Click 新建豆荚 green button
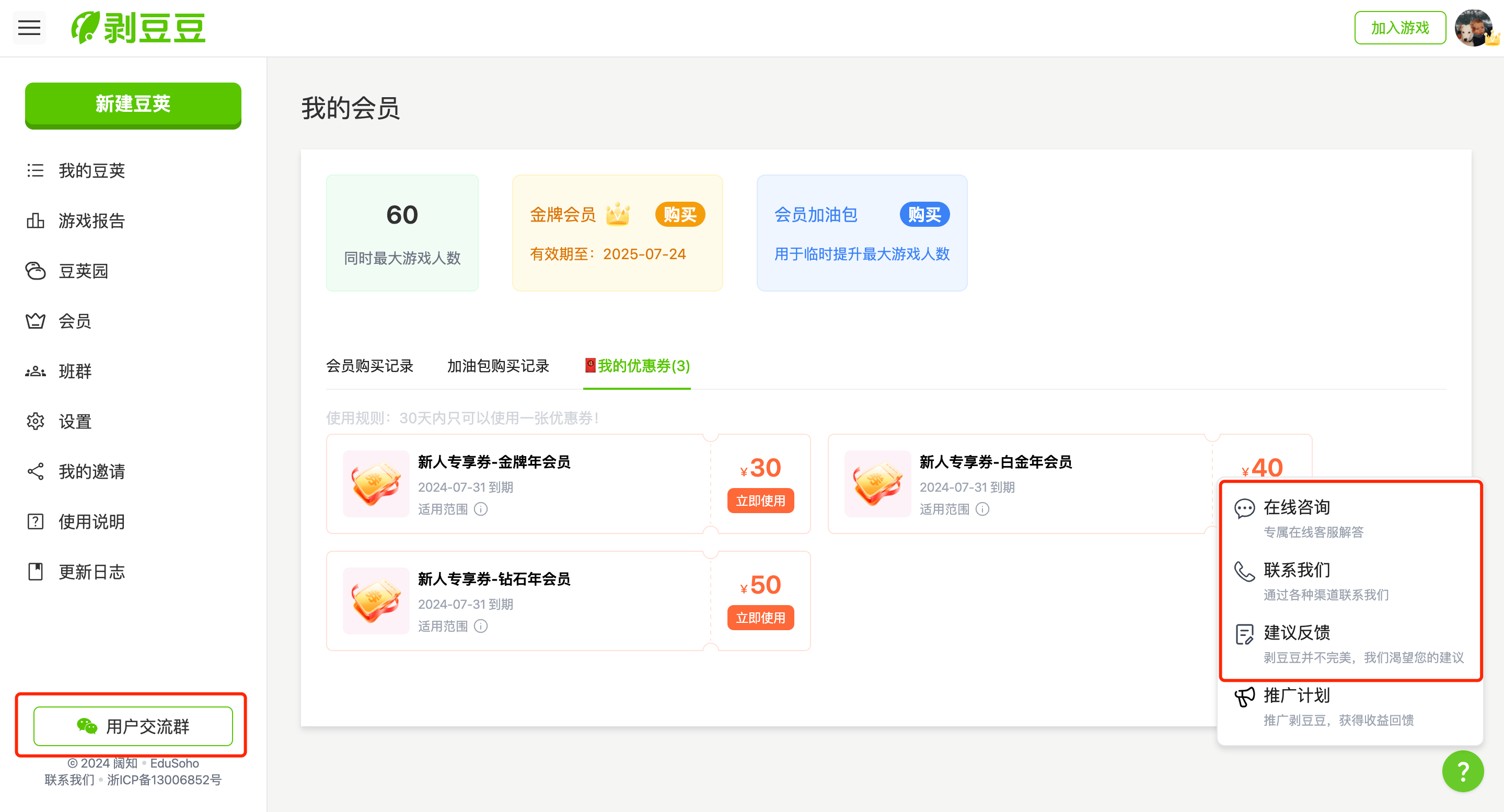Screen dimensions: 1504x812 click(x=133, y=105)
